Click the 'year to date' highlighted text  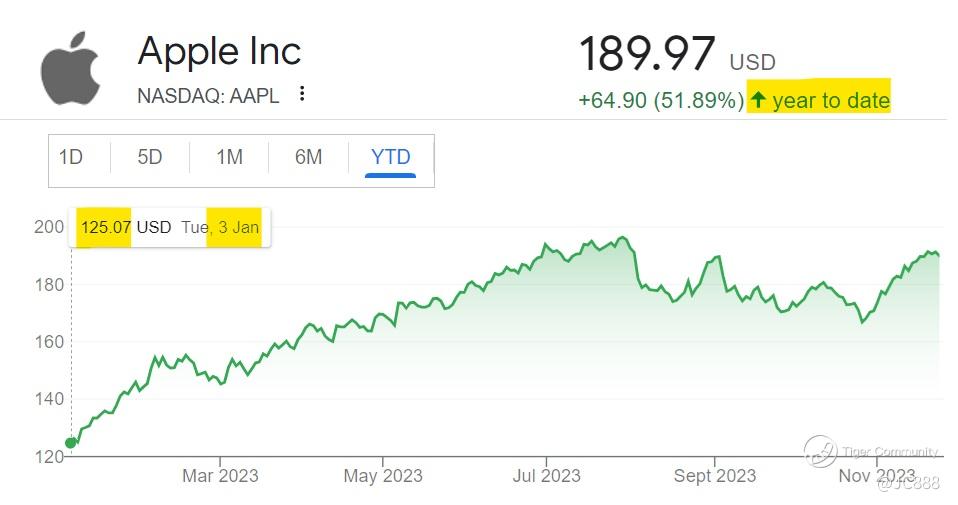(830, 100)
